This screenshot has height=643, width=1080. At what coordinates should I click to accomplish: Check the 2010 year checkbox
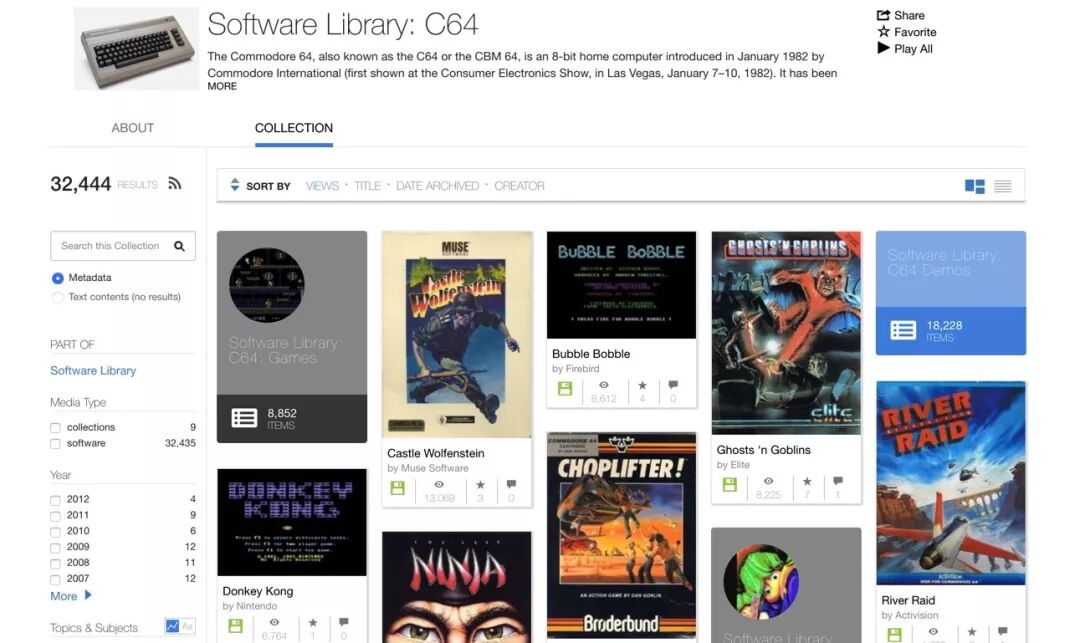[x=55, y=531]
